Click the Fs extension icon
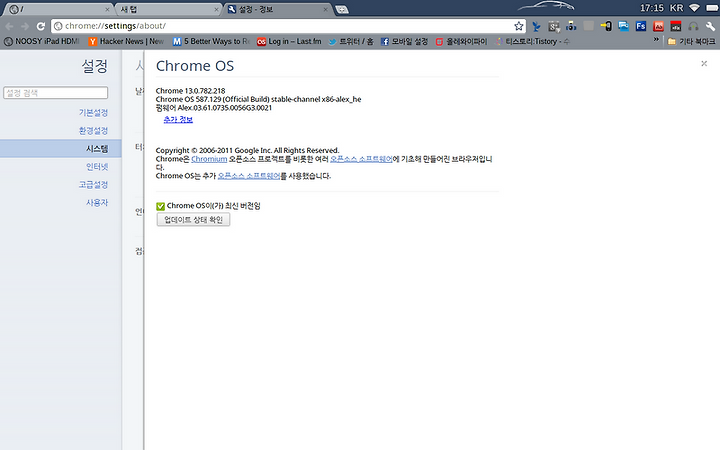The image size is (720, 450). [641, 26]
